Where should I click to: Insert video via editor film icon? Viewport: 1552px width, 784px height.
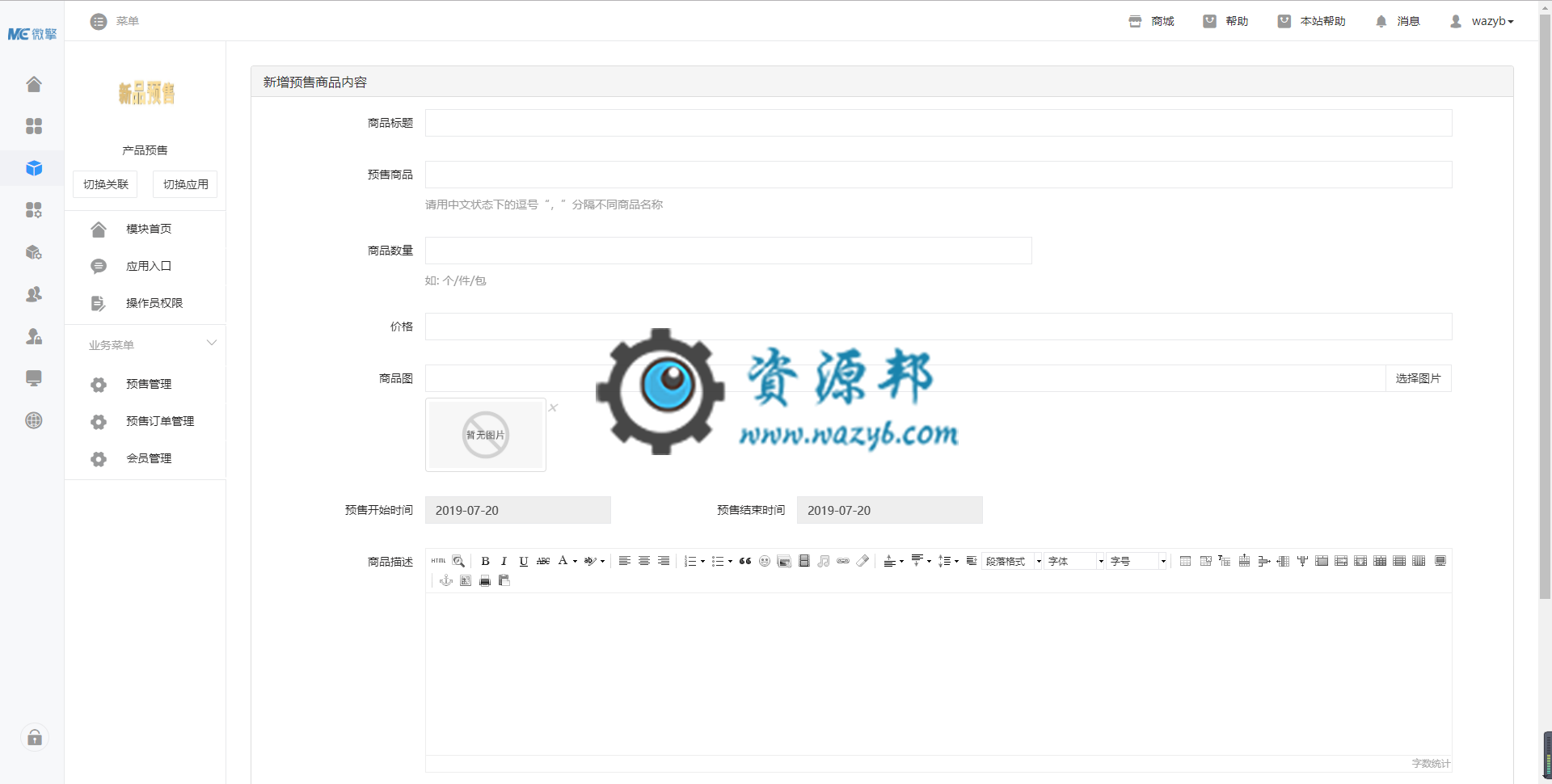pos(804,561)
